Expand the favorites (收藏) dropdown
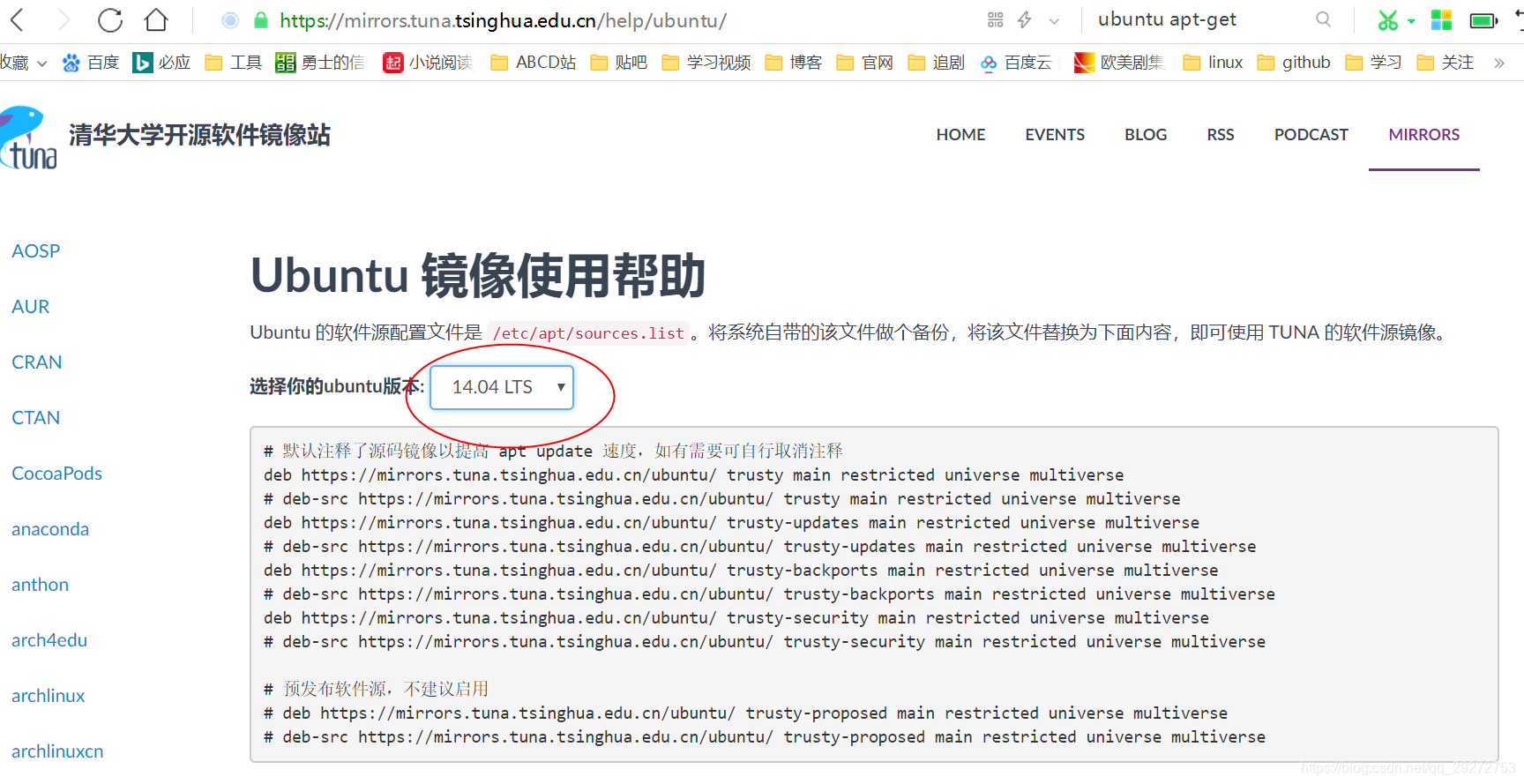Image resolution: width=1524 pixels, height=784 pixels. coord(24,63)
